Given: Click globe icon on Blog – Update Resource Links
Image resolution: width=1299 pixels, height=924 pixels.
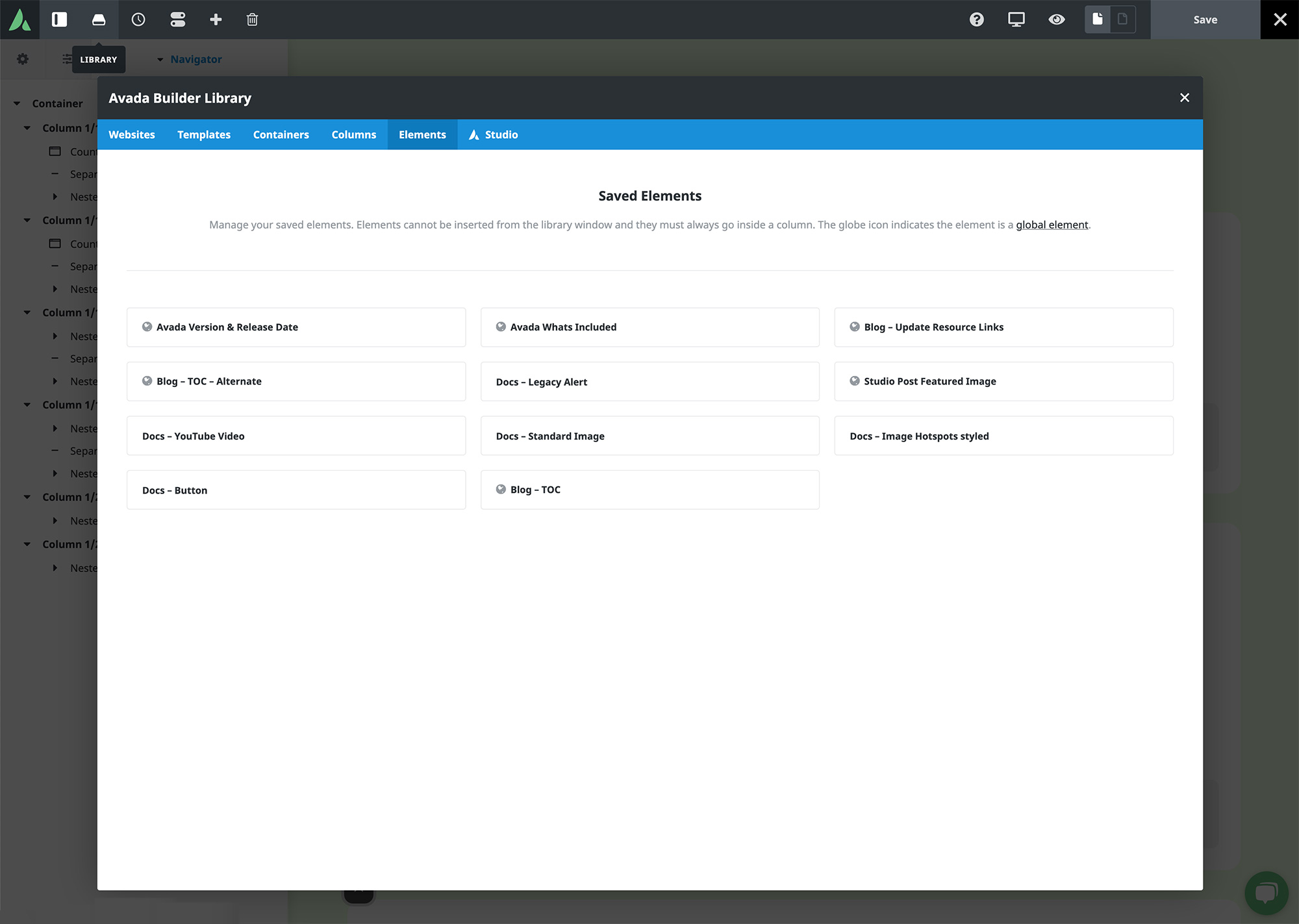Looking at the screenshot, I should [x=855, y=327].
